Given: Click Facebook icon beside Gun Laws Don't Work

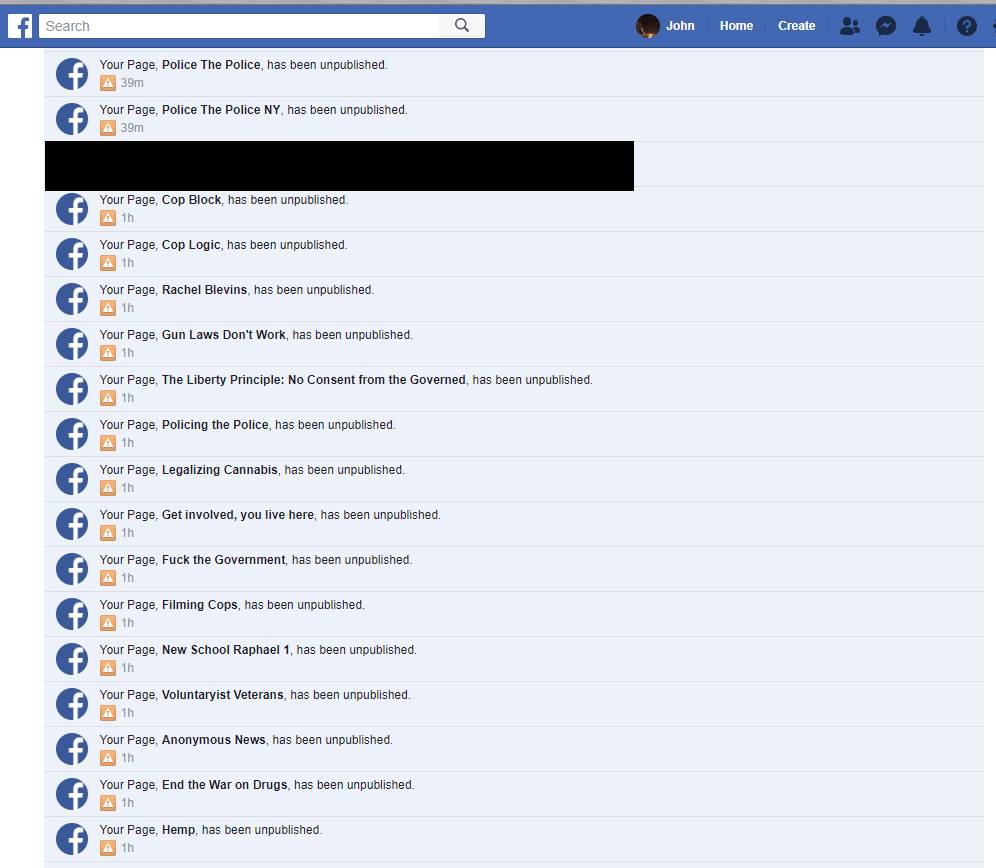Looking at the screenshot, I should coord(72,344).
